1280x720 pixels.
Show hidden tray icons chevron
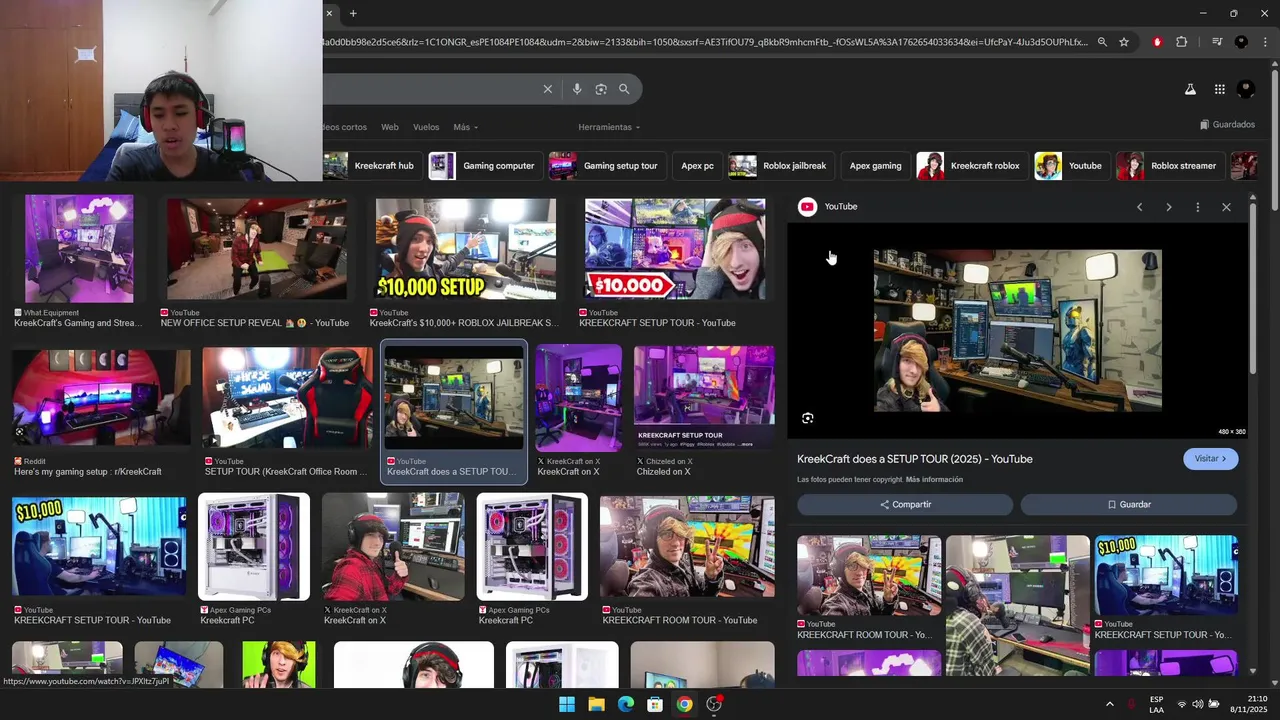[x=1109, y=704]
